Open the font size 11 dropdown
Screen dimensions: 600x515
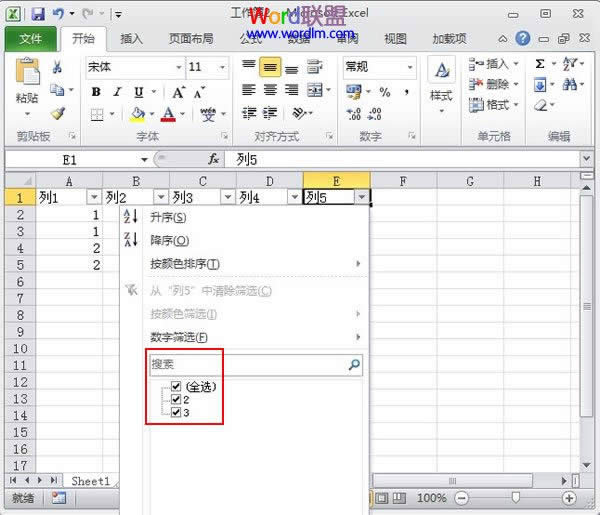(222, 67)
